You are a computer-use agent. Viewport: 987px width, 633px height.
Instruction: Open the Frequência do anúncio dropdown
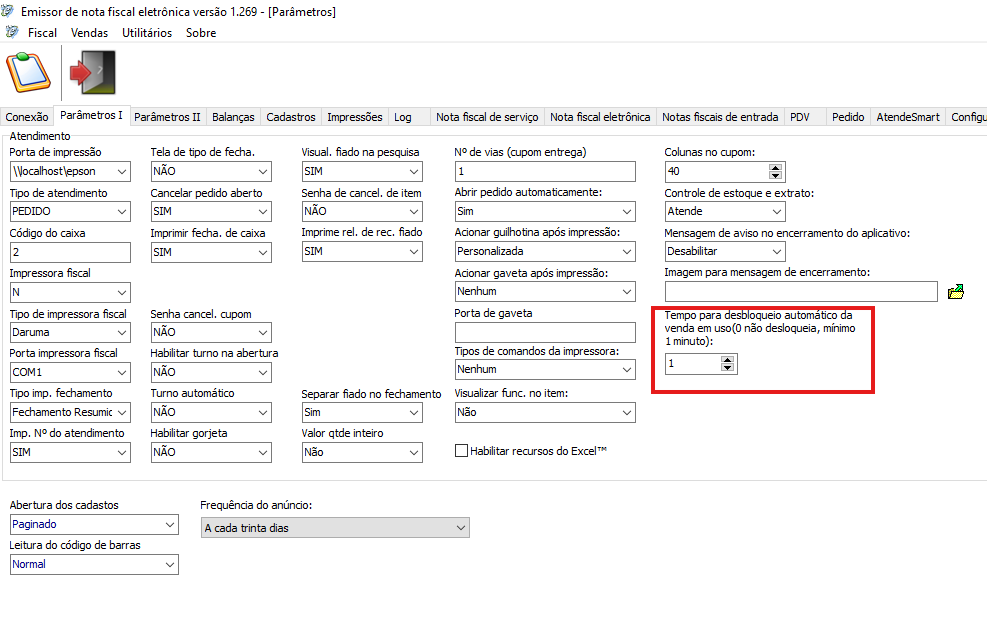(x=460, y=528)
